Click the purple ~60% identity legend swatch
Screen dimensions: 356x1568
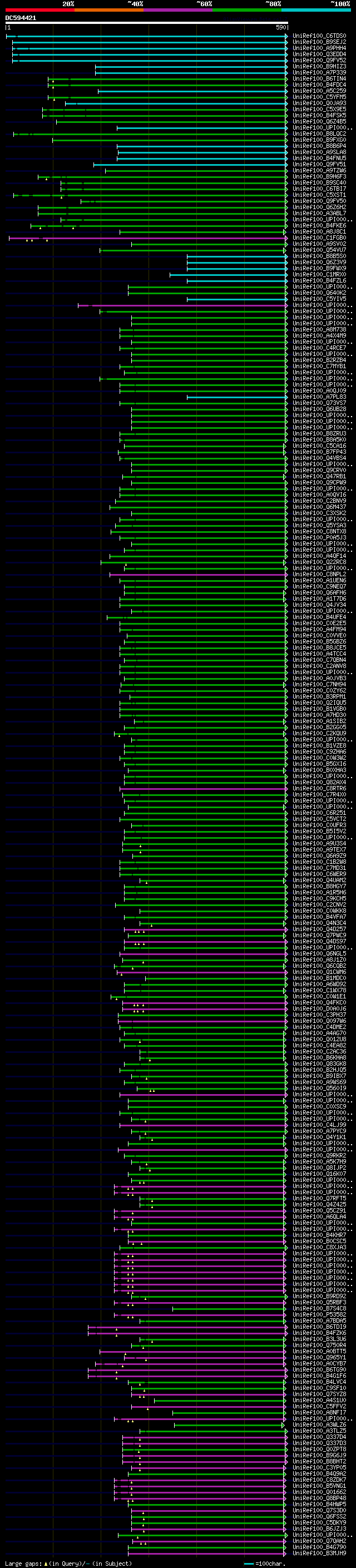pyautogui.click(x=177, y=10)
